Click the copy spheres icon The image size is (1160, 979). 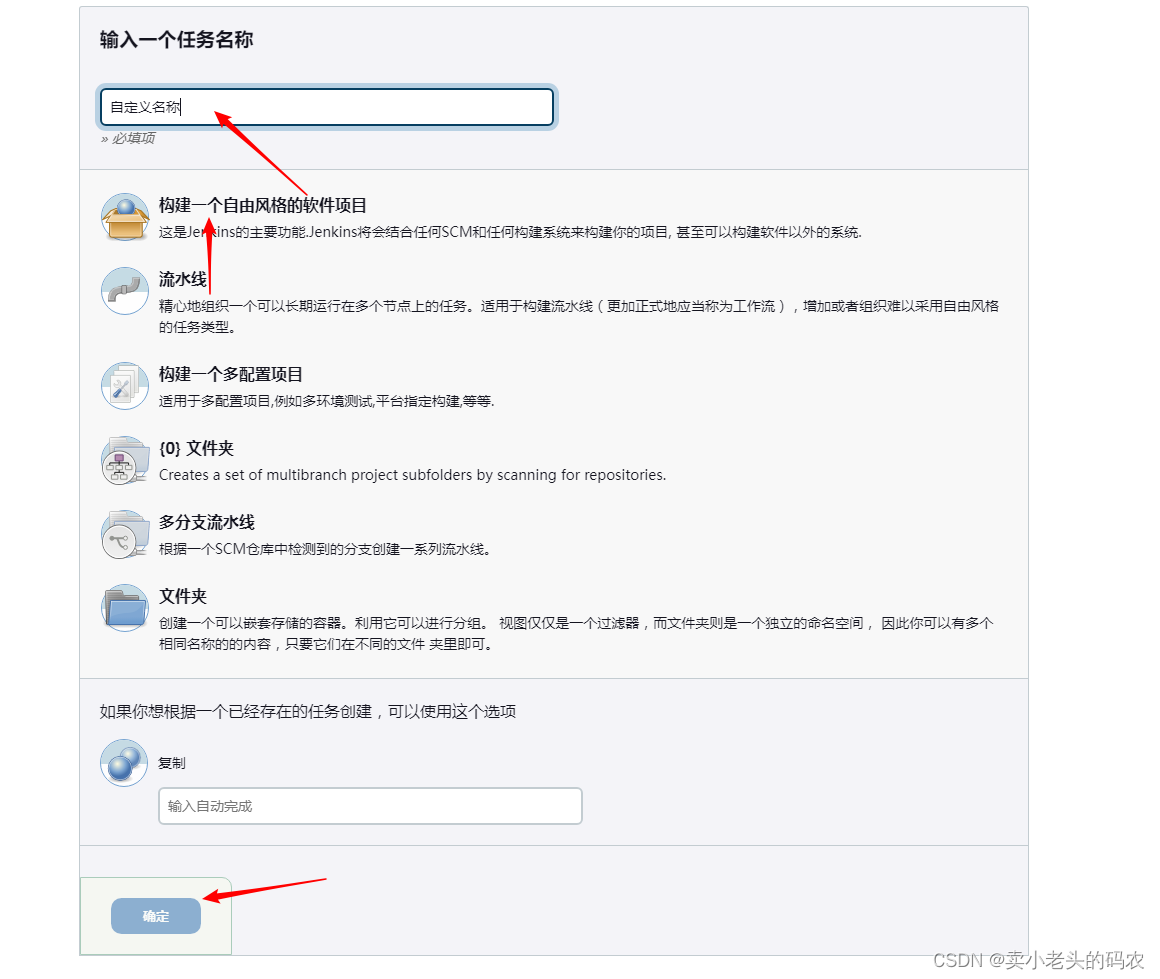tap(124, 763)
